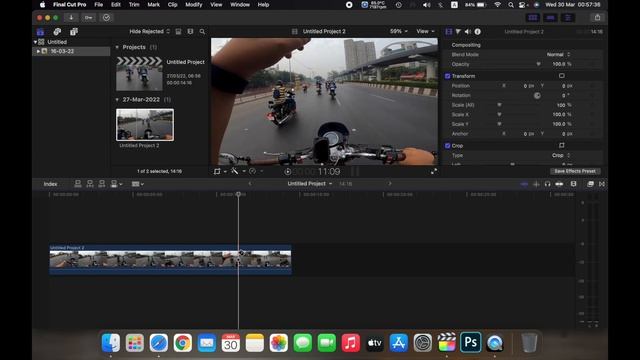This screenshot has height=360, width=640.
Task: Toggle the Timeline panel visibility button
Action: coord(550,18)
